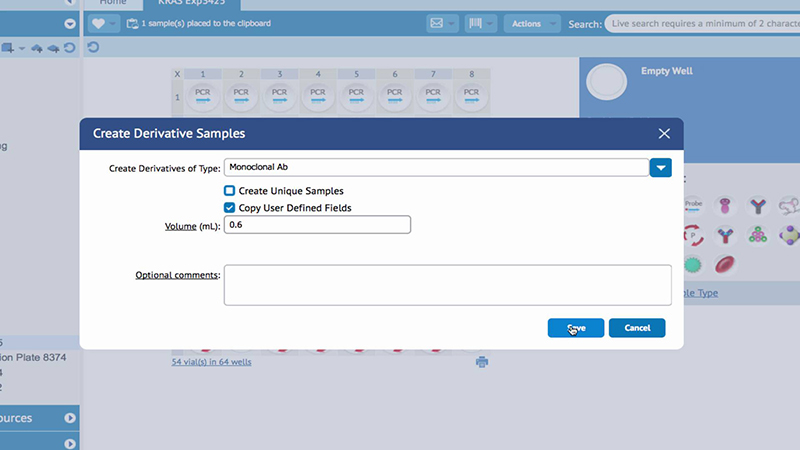Select the circular P plasmid sample icon
This screenshot has height=450, width=800.
coord(693,235)
